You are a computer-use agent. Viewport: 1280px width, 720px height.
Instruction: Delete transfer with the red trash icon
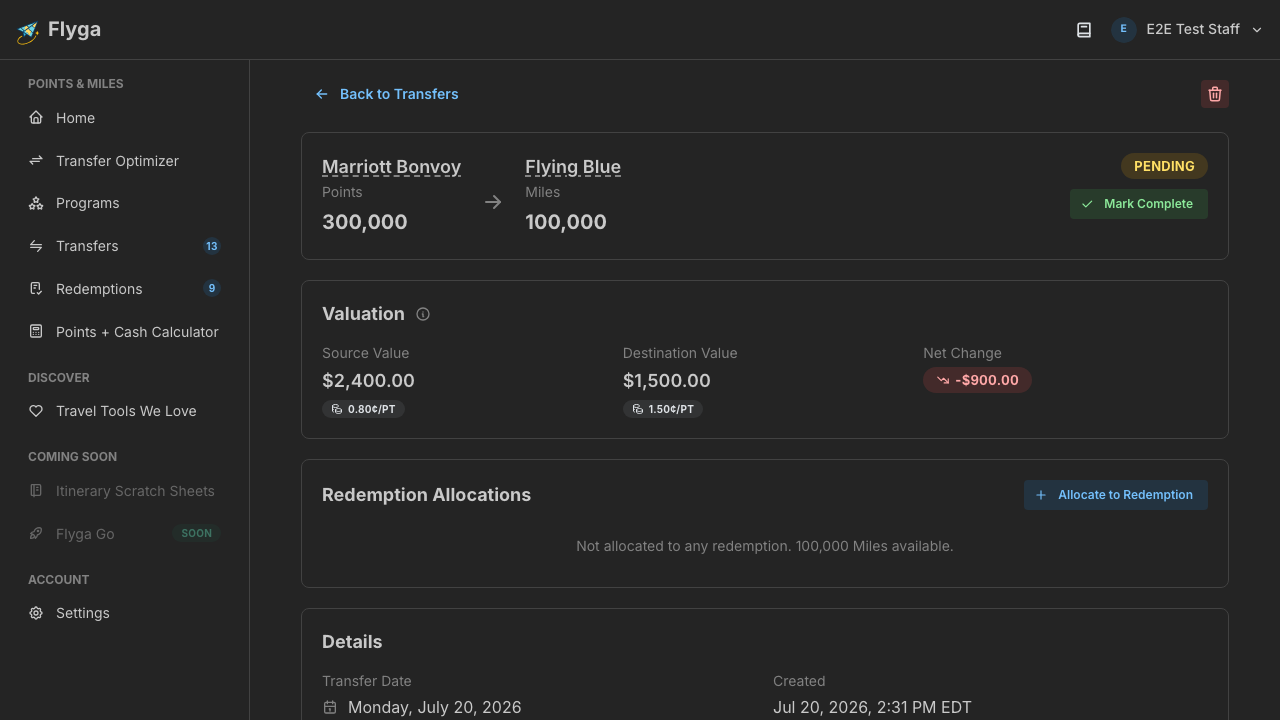click(x=1215, y=94)
